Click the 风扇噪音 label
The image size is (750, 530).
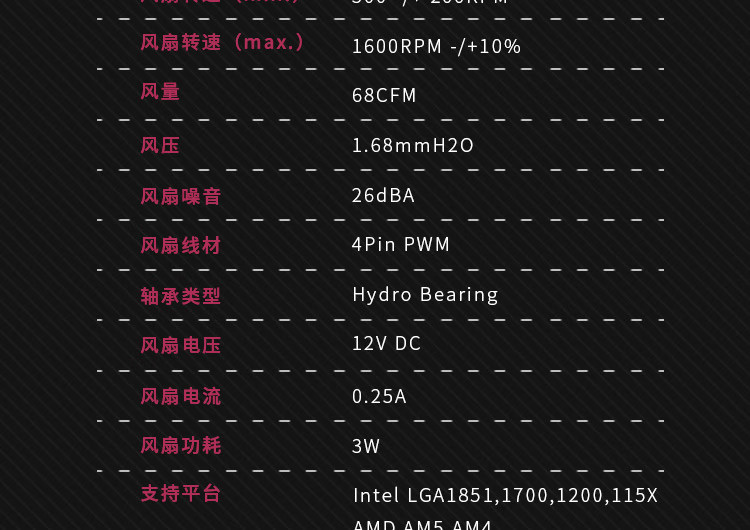(181, 196)
